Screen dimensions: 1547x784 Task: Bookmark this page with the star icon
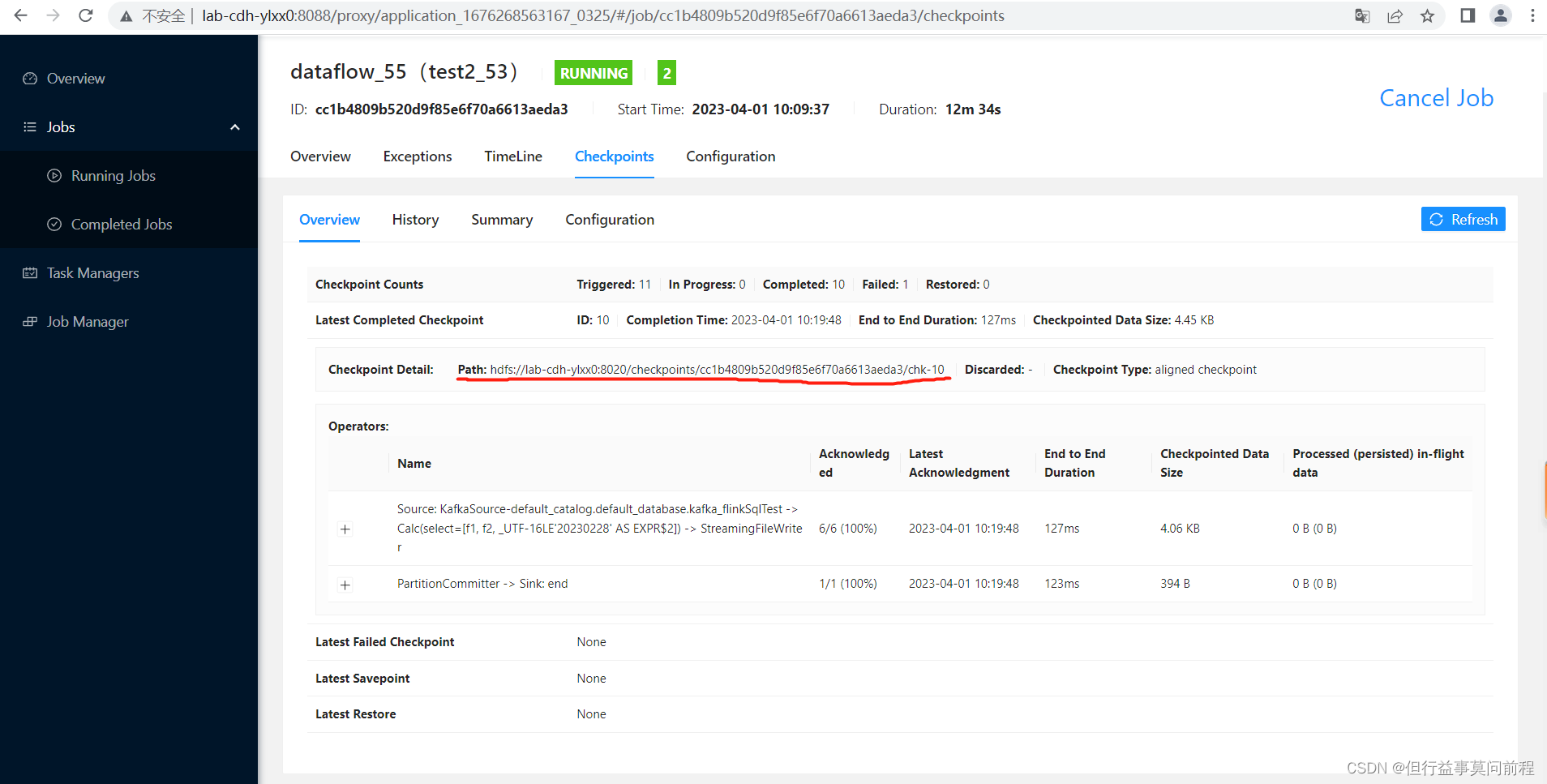pyautogui.click(x=1428, y=16)
